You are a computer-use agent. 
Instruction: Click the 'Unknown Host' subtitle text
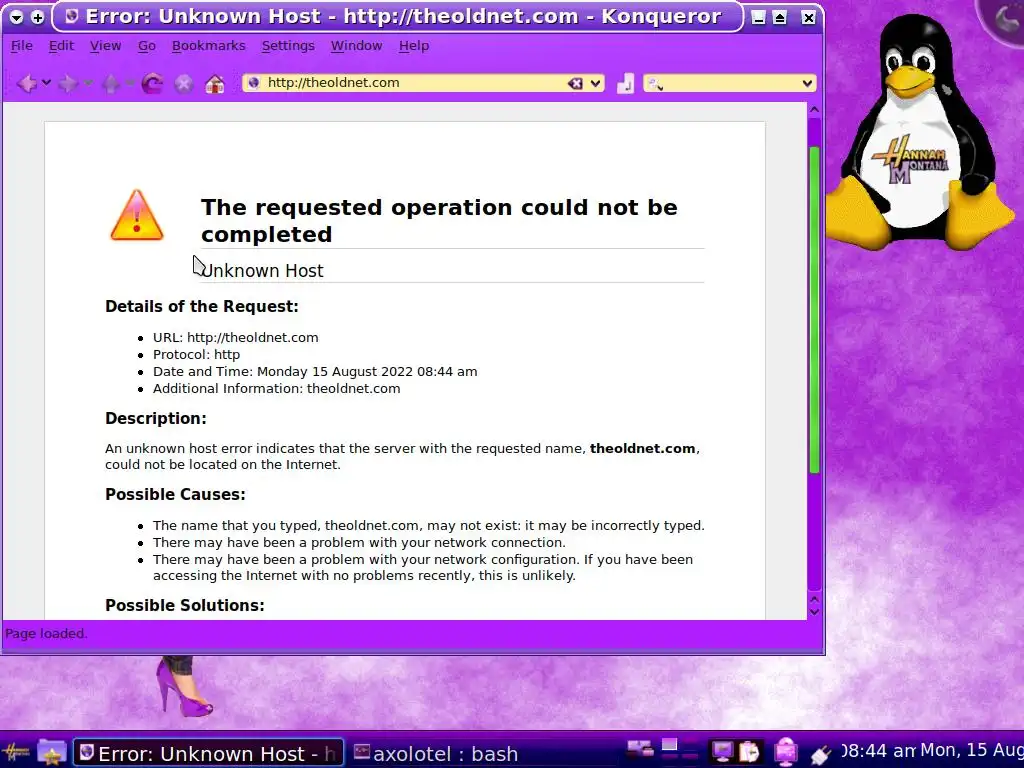[x=263, y=270]
